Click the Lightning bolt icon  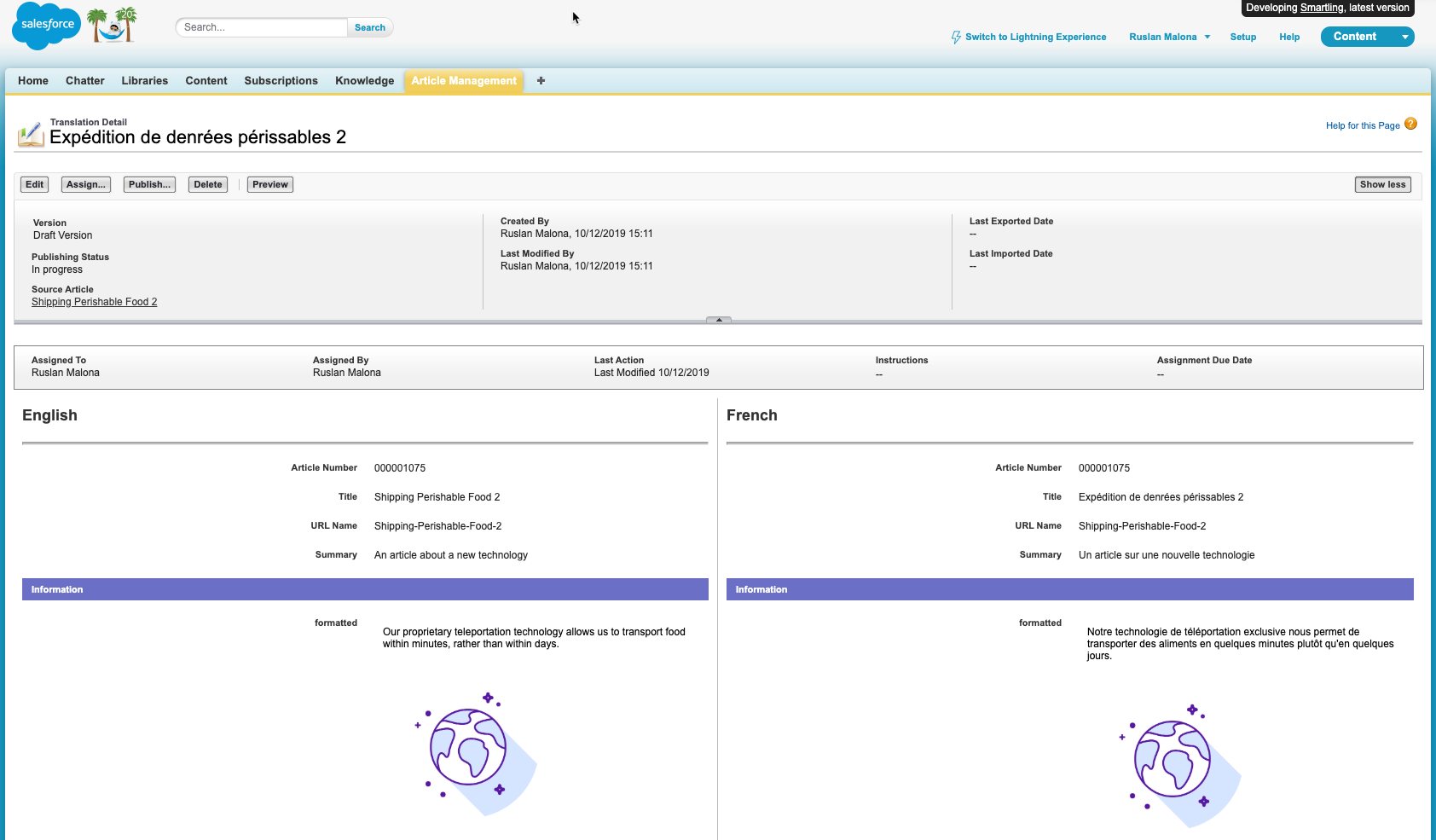(x=956, y=38)
